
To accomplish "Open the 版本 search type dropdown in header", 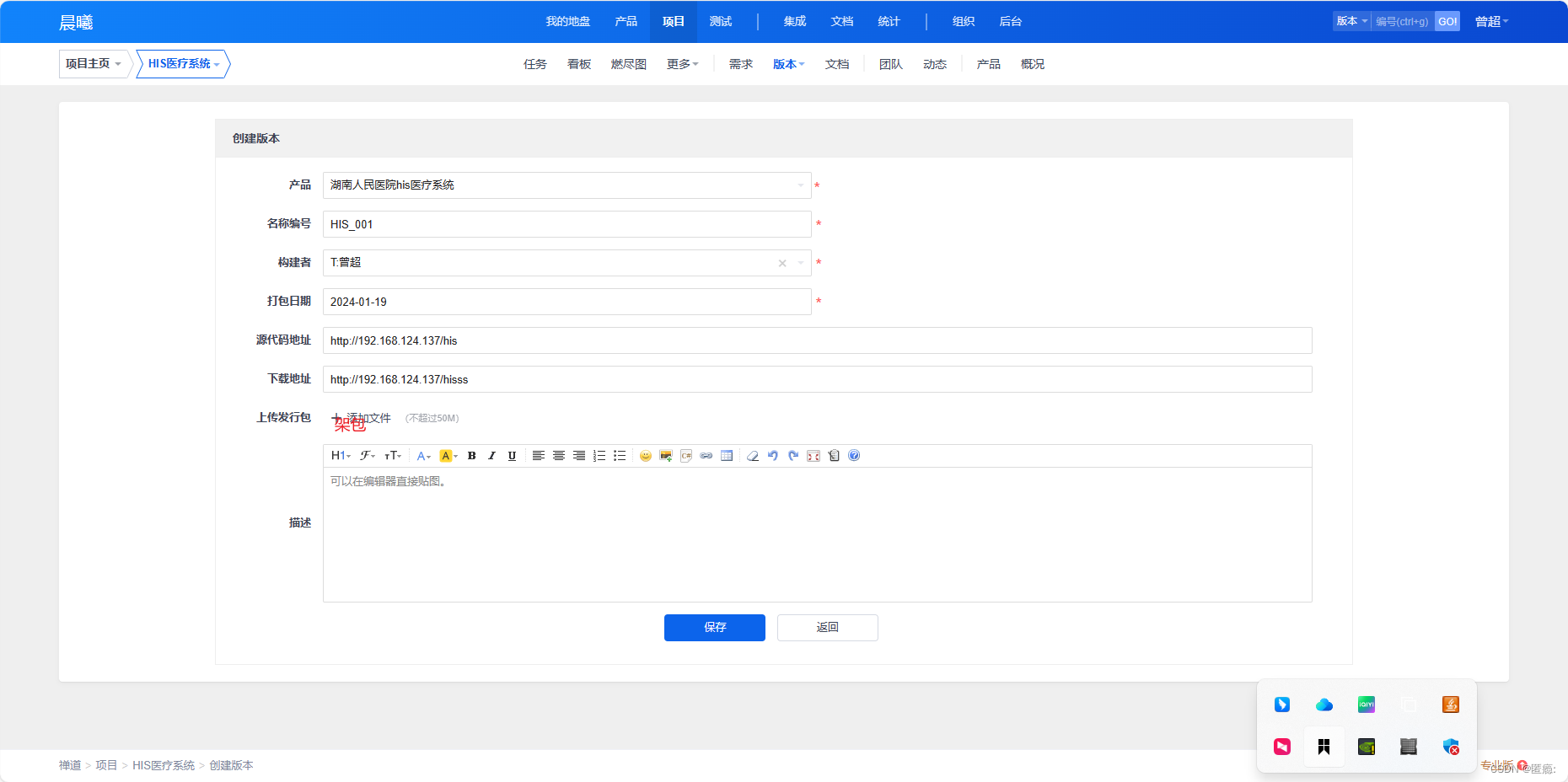I will 1352,21.
